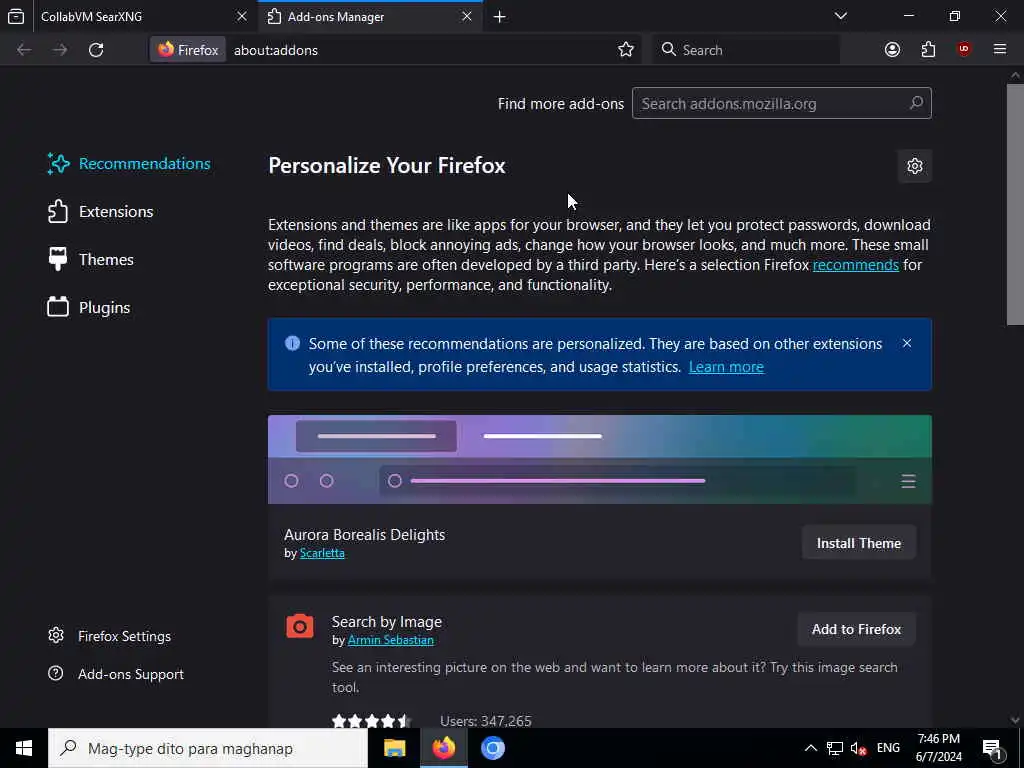Open the add-ons tools gear menu
1024x768 pixels.
[x=914, y=166]
